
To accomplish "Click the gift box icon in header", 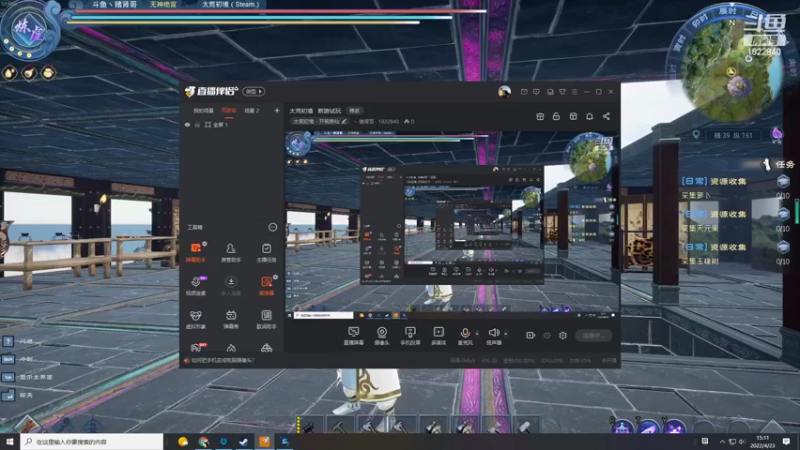I will (540, 116).
